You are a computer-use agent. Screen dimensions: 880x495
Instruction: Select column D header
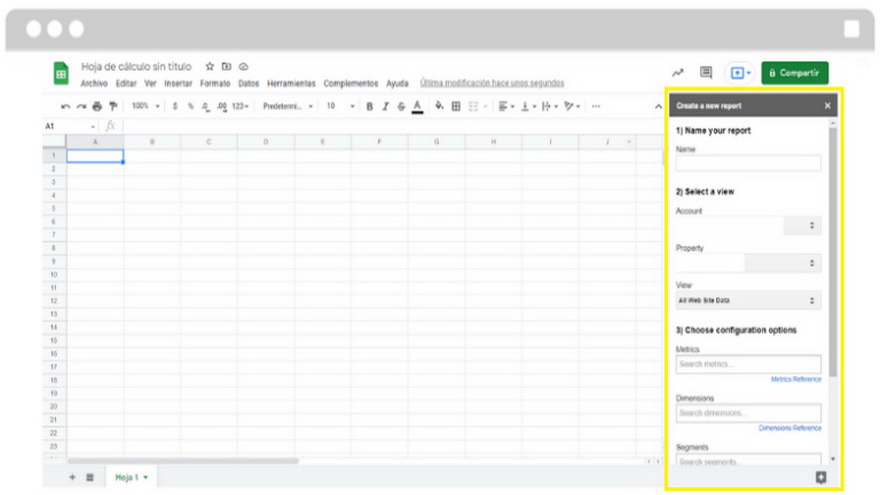click(265, 142)
